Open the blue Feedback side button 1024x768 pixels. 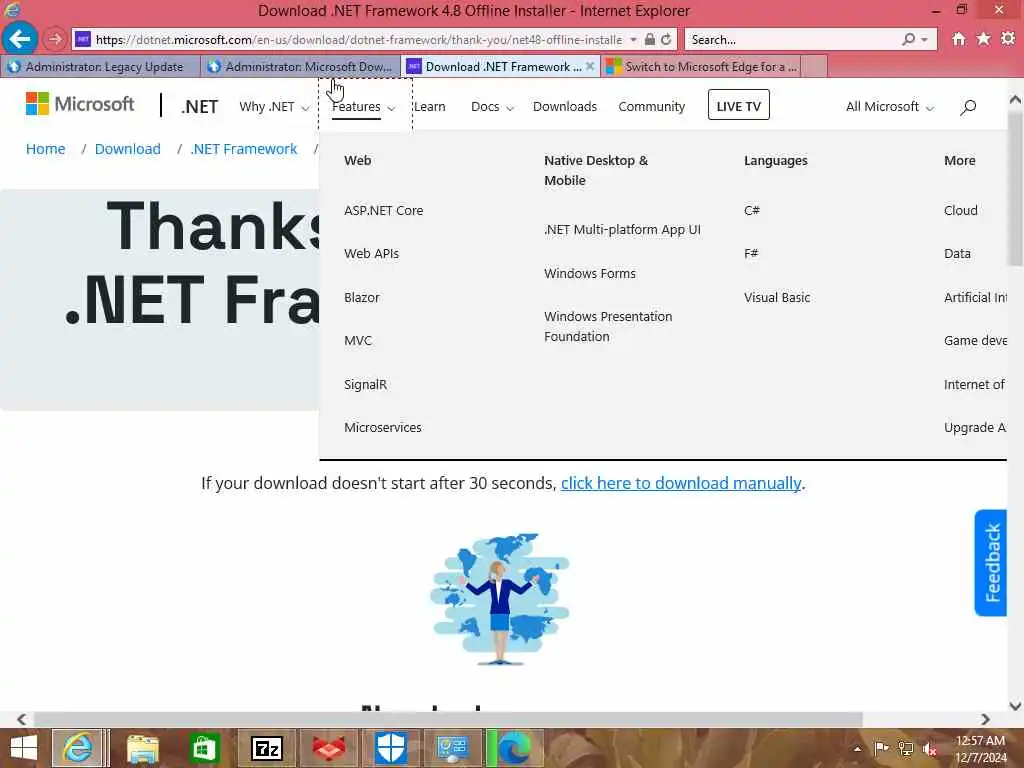point(990,562)
